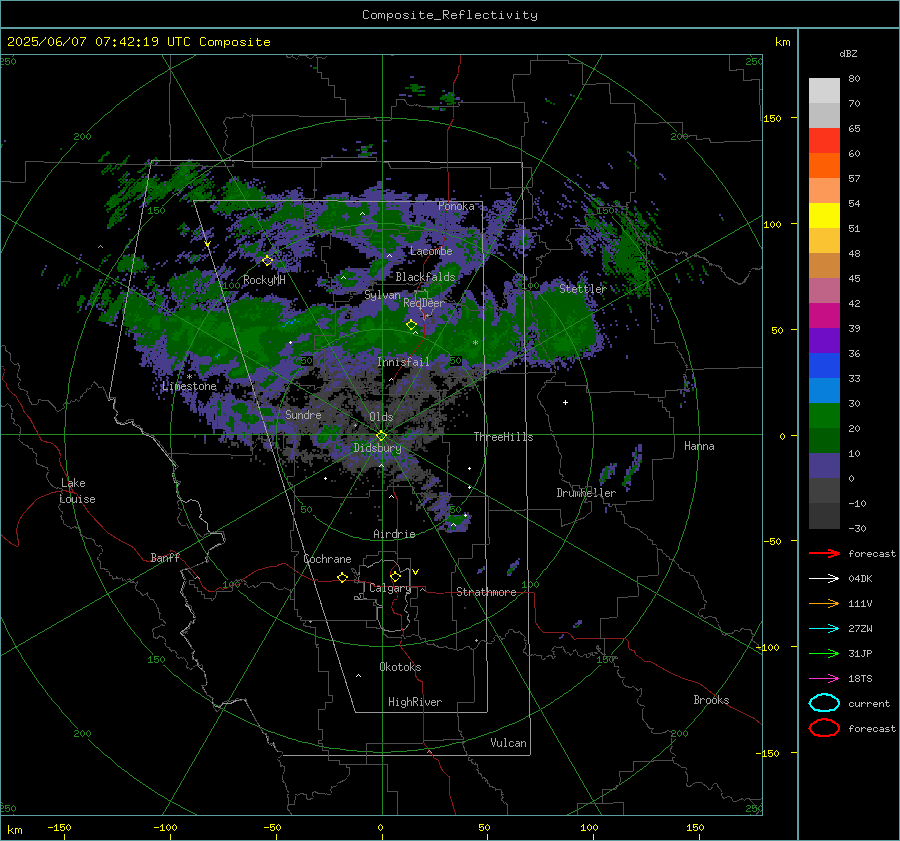Click the red 60-65 dBZ color swatch
The width and height of the screenshot is (900, 841).
824,141
